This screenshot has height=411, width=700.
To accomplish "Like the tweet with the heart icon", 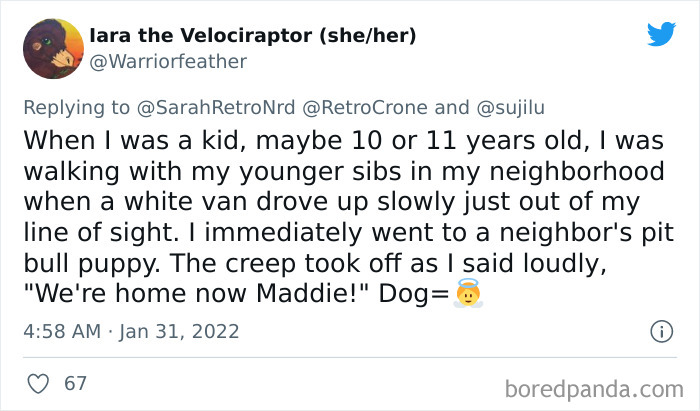I will point(36,383).
